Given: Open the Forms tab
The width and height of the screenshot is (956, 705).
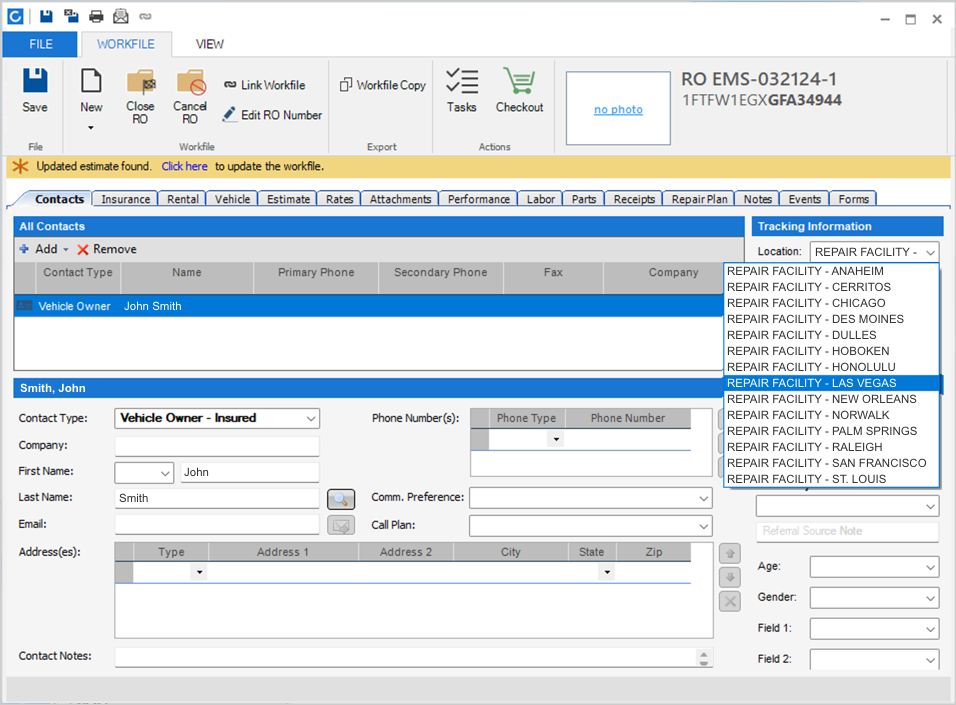Looking at the screenshot, I should click(x=853, y=199).
